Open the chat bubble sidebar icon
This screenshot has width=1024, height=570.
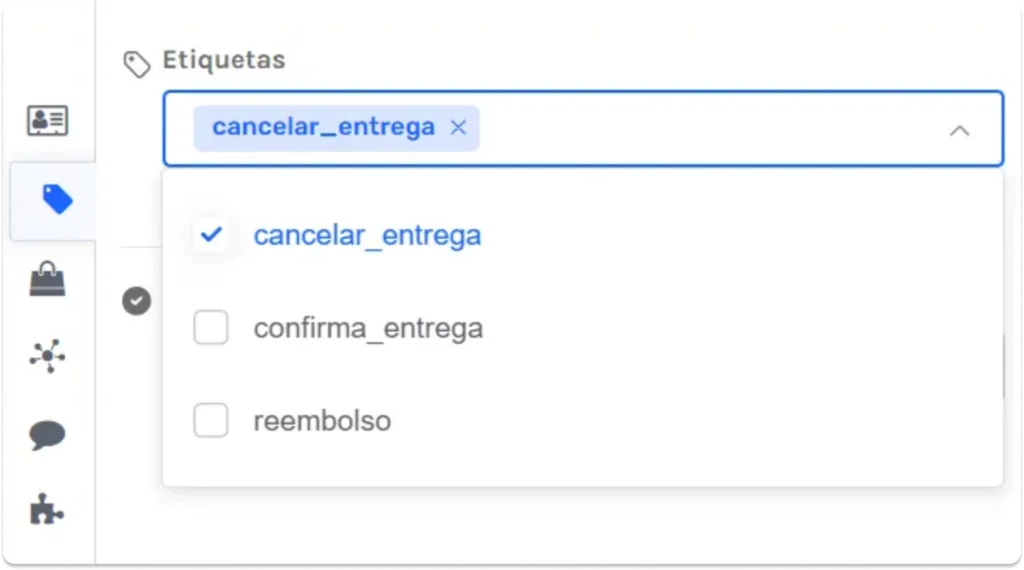47,435
